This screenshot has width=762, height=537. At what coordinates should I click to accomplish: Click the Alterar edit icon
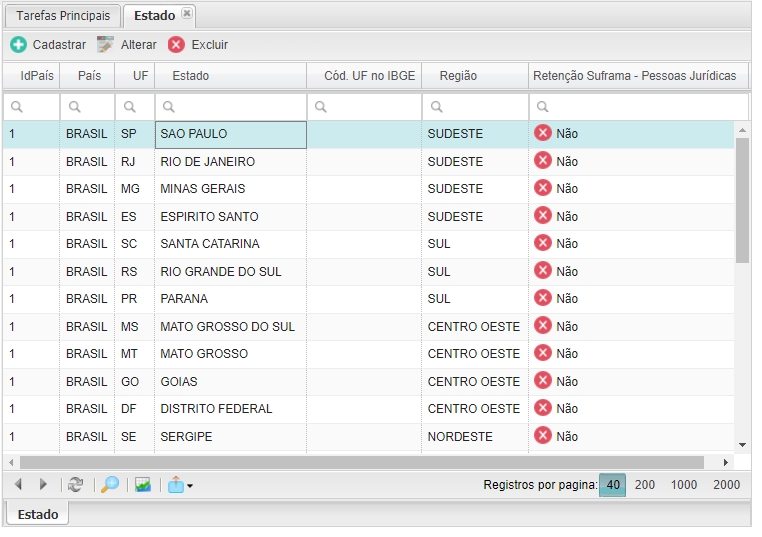point(105,44)
